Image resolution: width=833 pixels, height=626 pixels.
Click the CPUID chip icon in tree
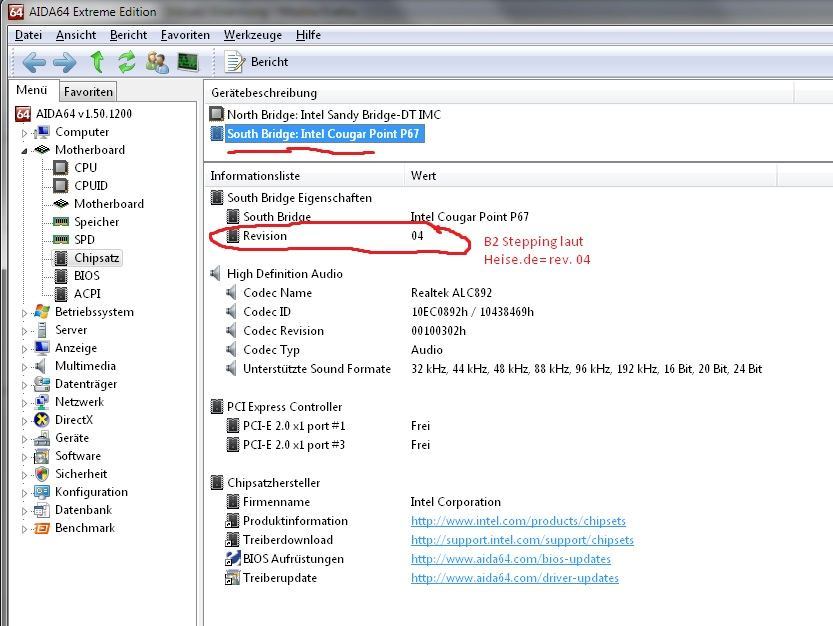(61, 185)
